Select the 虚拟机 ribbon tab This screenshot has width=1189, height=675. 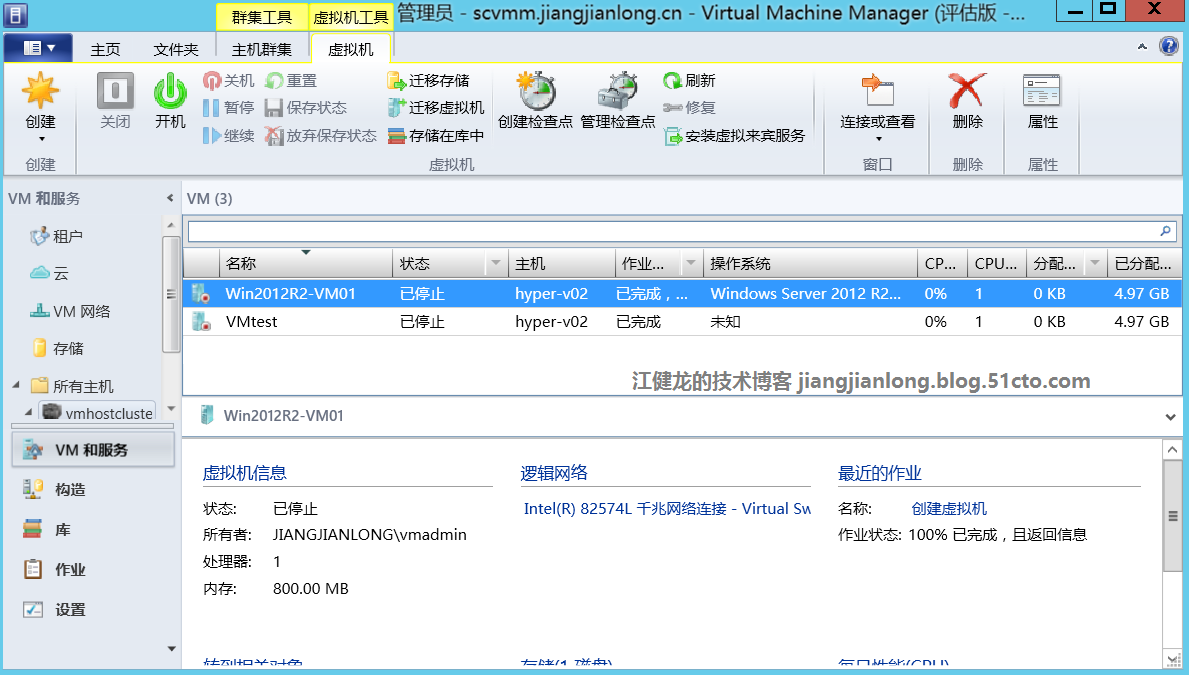click(x=350, y=49)
